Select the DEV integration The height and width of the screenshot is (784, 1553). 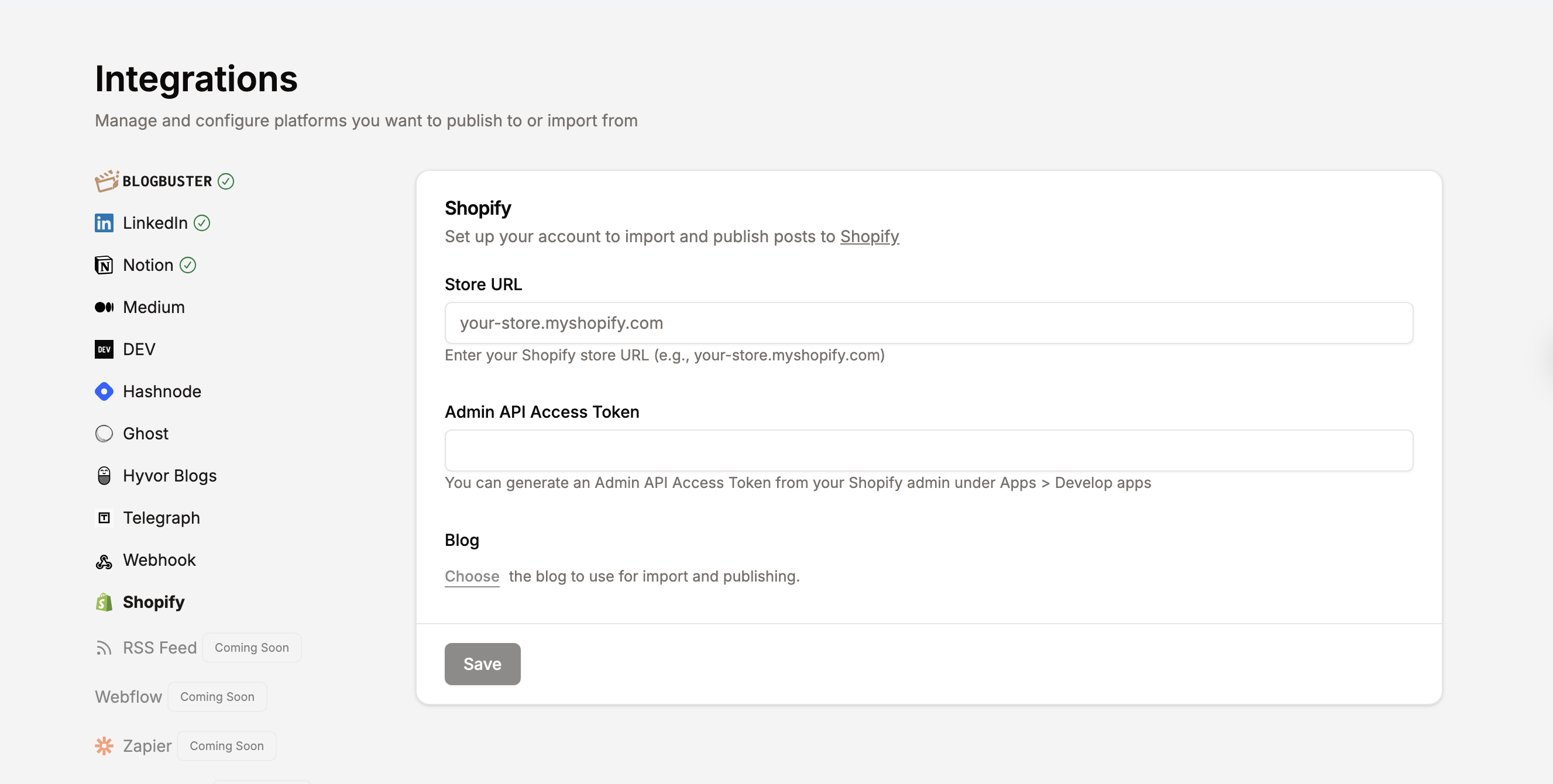point(139,349)
